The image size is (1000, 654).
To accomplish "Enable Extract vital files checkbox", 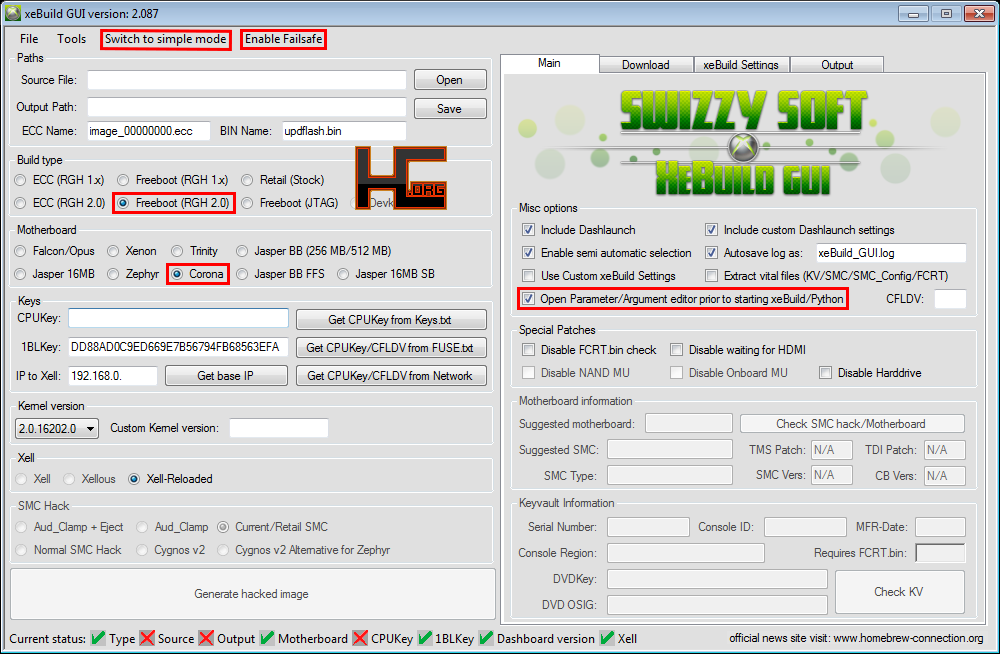I will tap(711, 276).
